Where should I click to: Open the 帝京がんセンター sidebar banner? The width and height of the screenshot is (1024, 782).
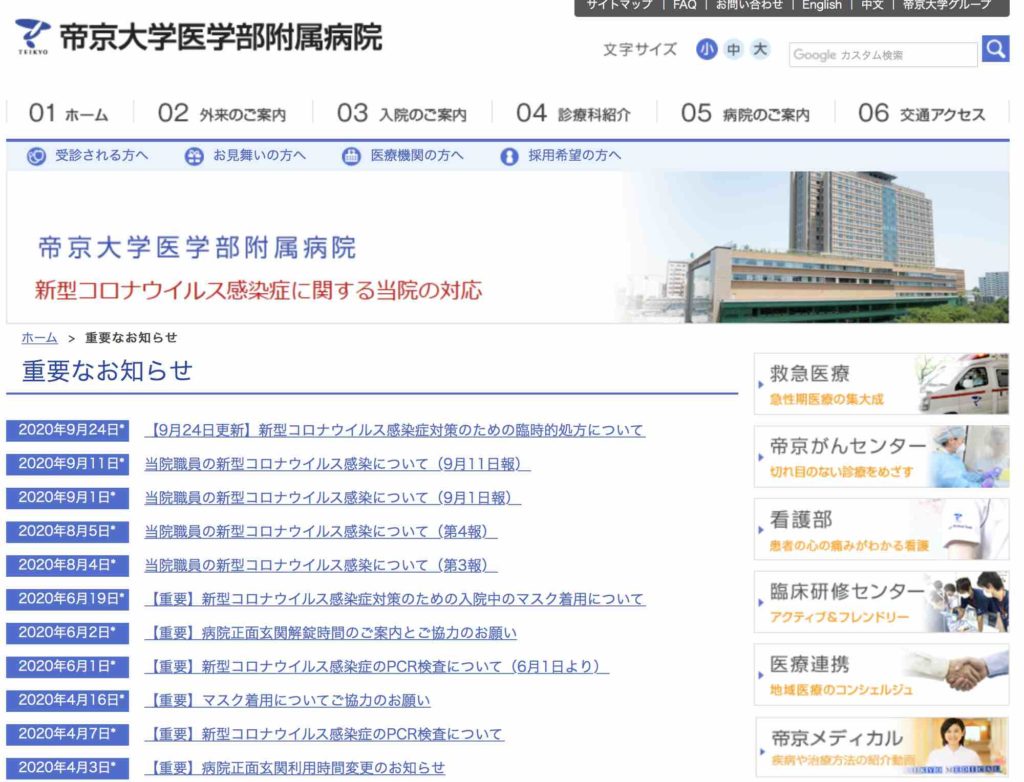[x=881, y=457]
